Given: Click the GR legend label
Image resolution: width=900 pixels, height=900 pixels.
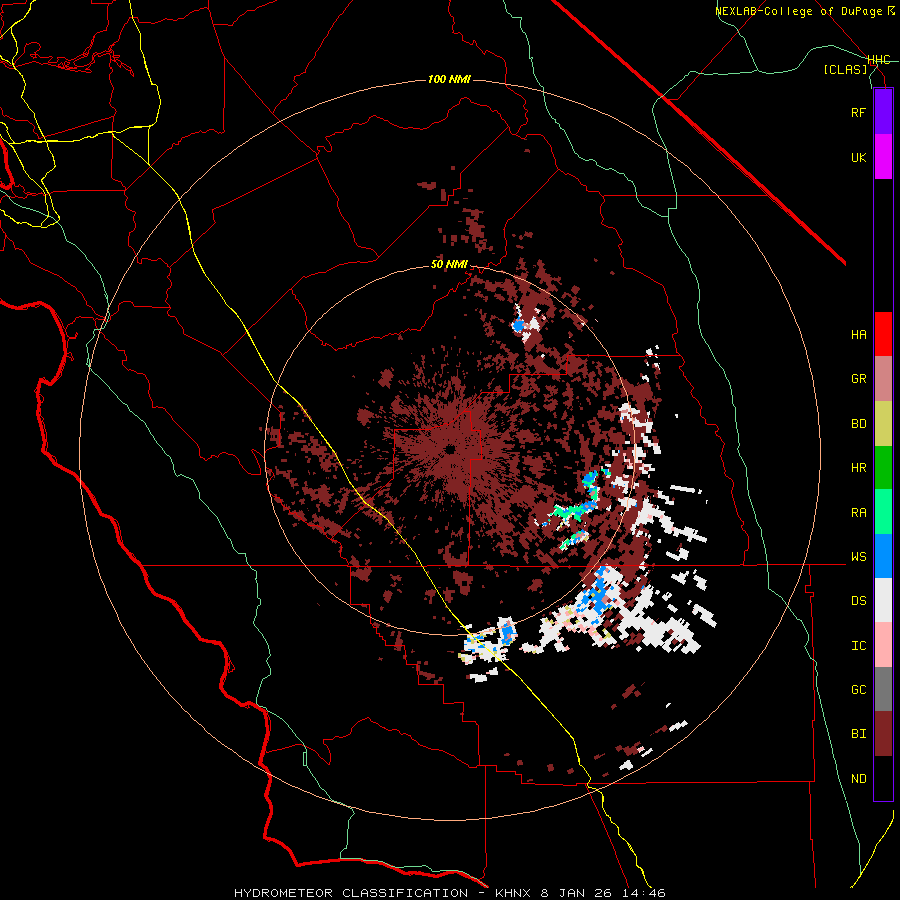Looking at the screenshot, I should coord(858,379).
